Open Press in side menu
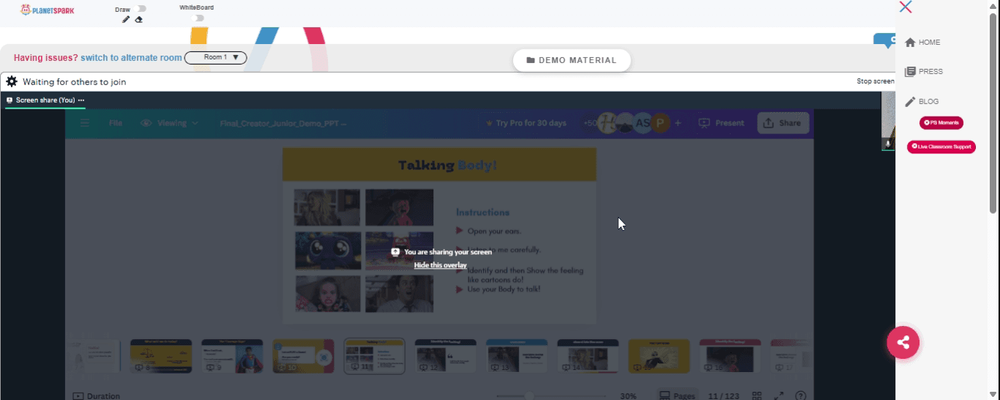 (923, 71)
